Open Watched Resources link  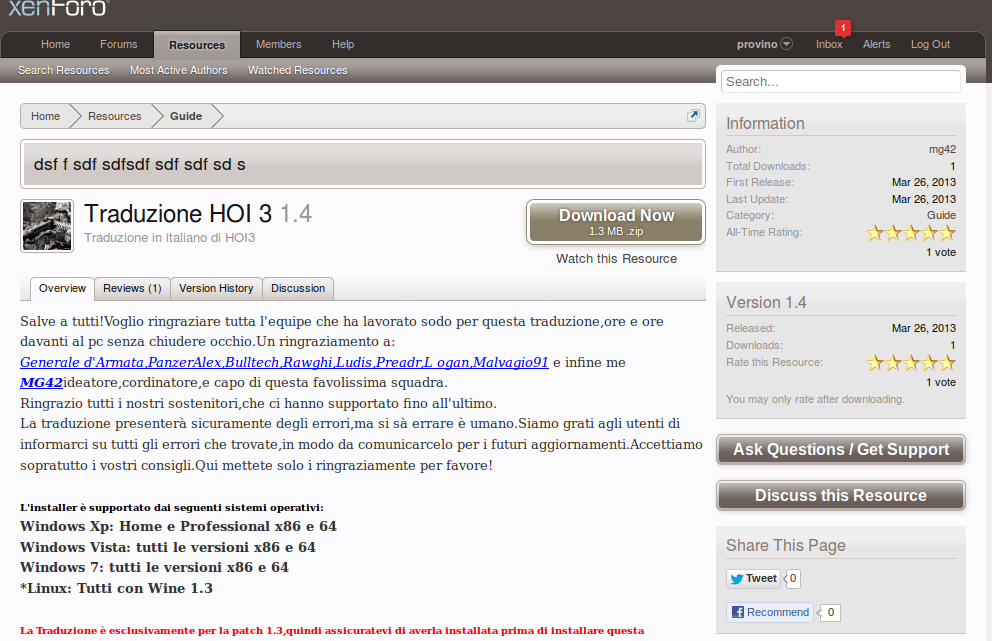coord(297,70)
